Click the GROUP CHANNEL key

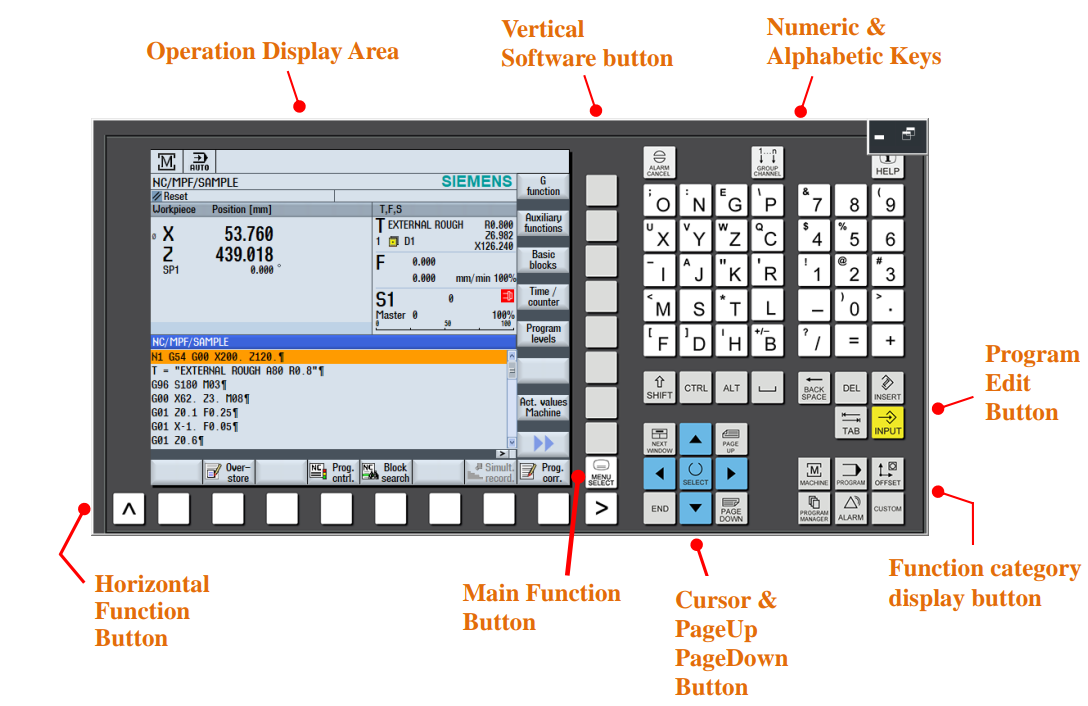tap(767, 162)
